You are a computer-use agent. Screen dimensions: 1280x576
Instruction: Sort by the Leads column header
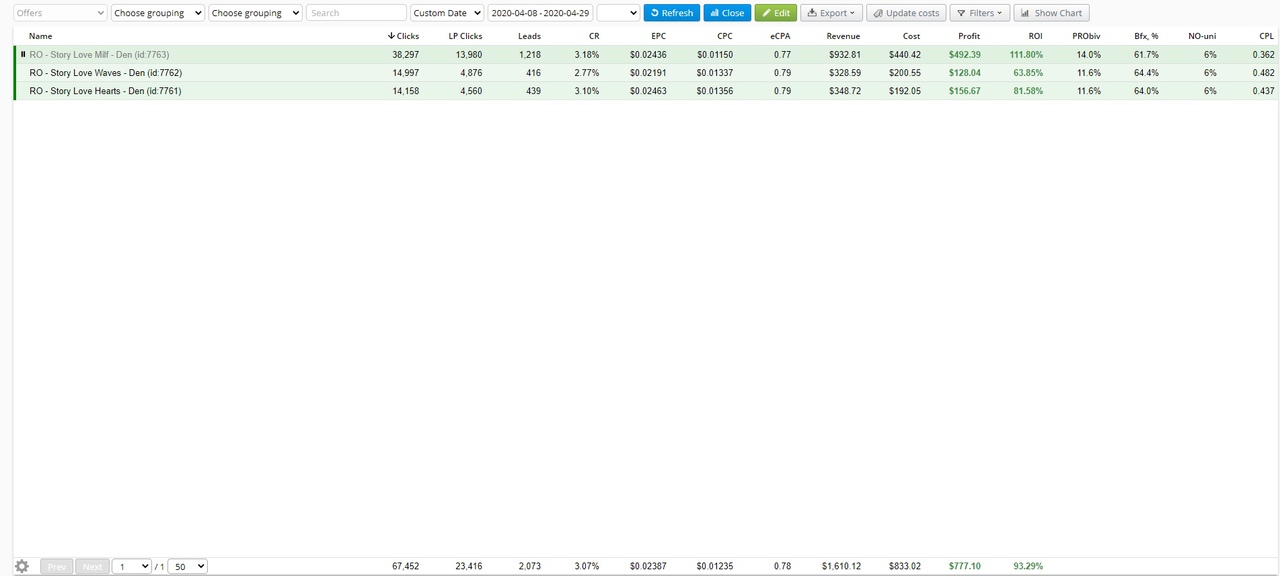(x=529, y=36)
